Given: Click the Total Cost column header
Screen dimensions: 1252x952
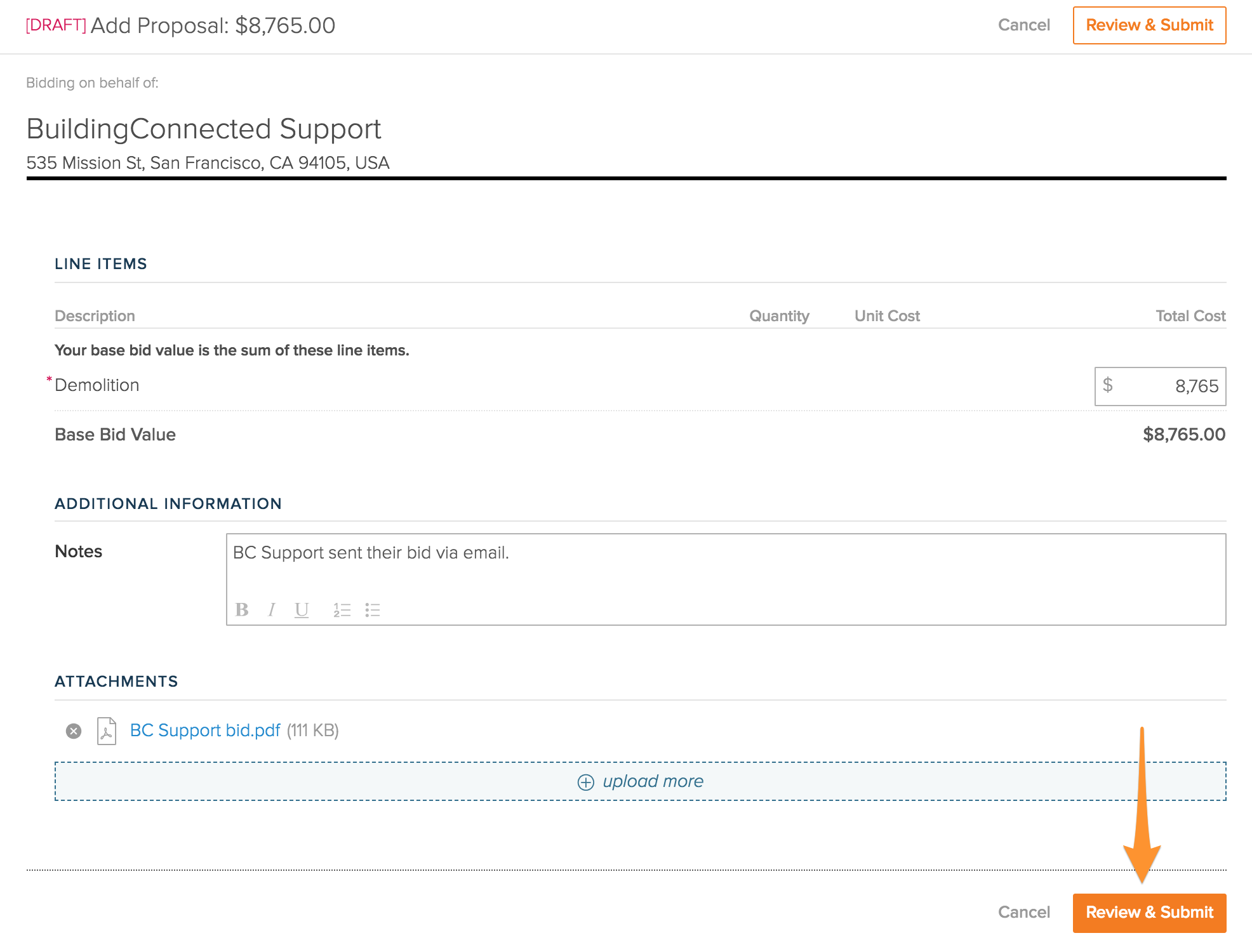Looking at the screenshot, I should click(1190, 316).
